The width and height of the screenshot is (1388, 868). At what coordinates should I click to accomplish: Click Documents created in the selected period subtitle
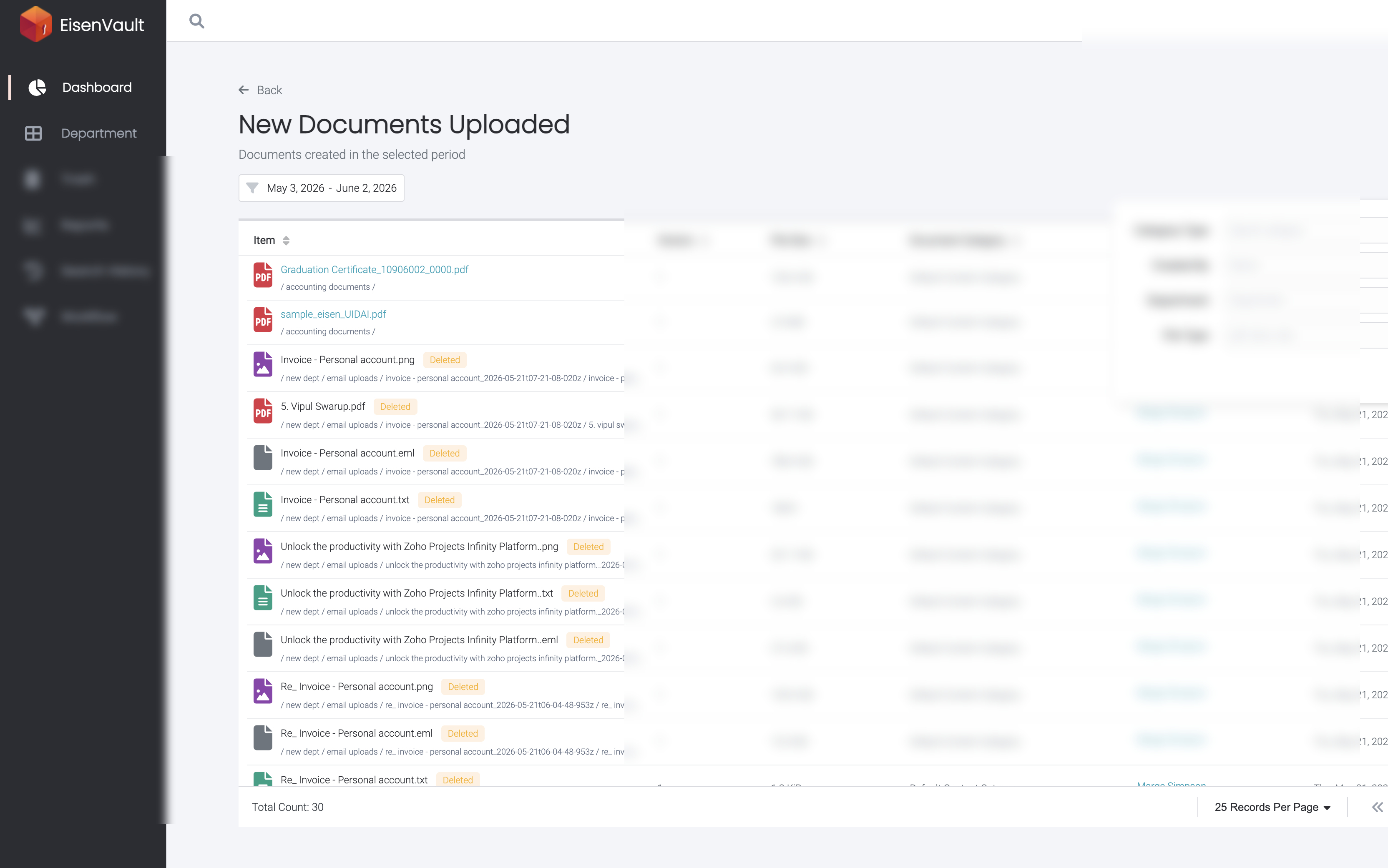click(352, 154)
